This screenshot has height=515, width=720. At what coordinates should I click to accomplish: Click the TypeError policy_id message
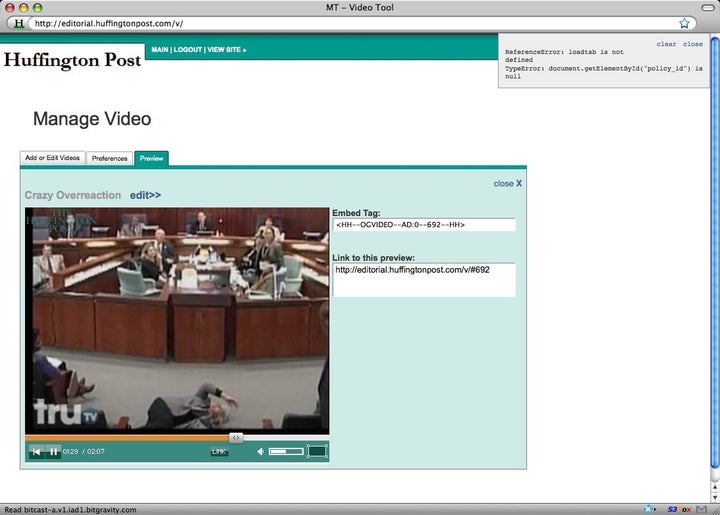pos(603,73)
